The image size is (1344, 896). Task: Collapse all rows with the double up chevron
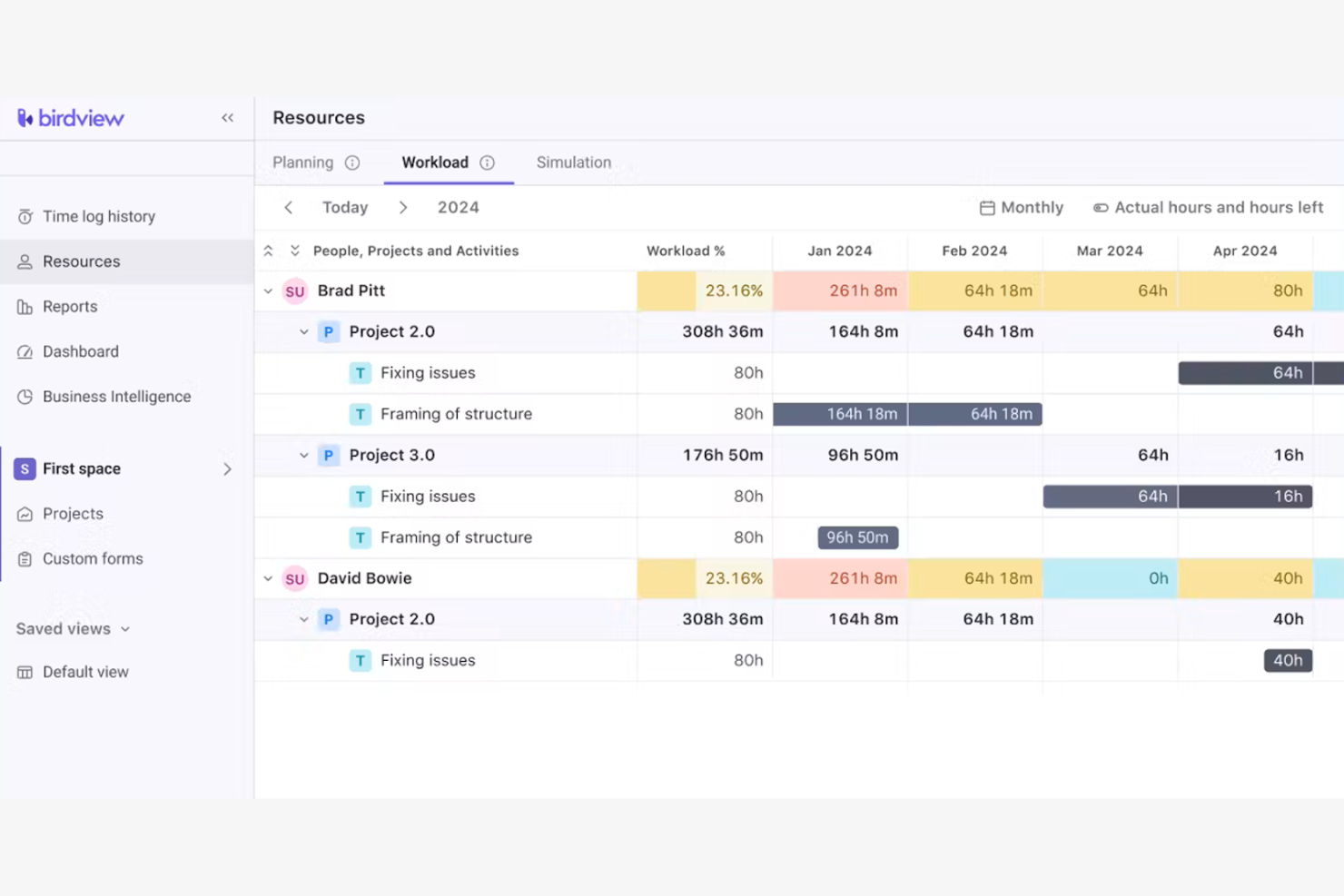pos(268,251)
